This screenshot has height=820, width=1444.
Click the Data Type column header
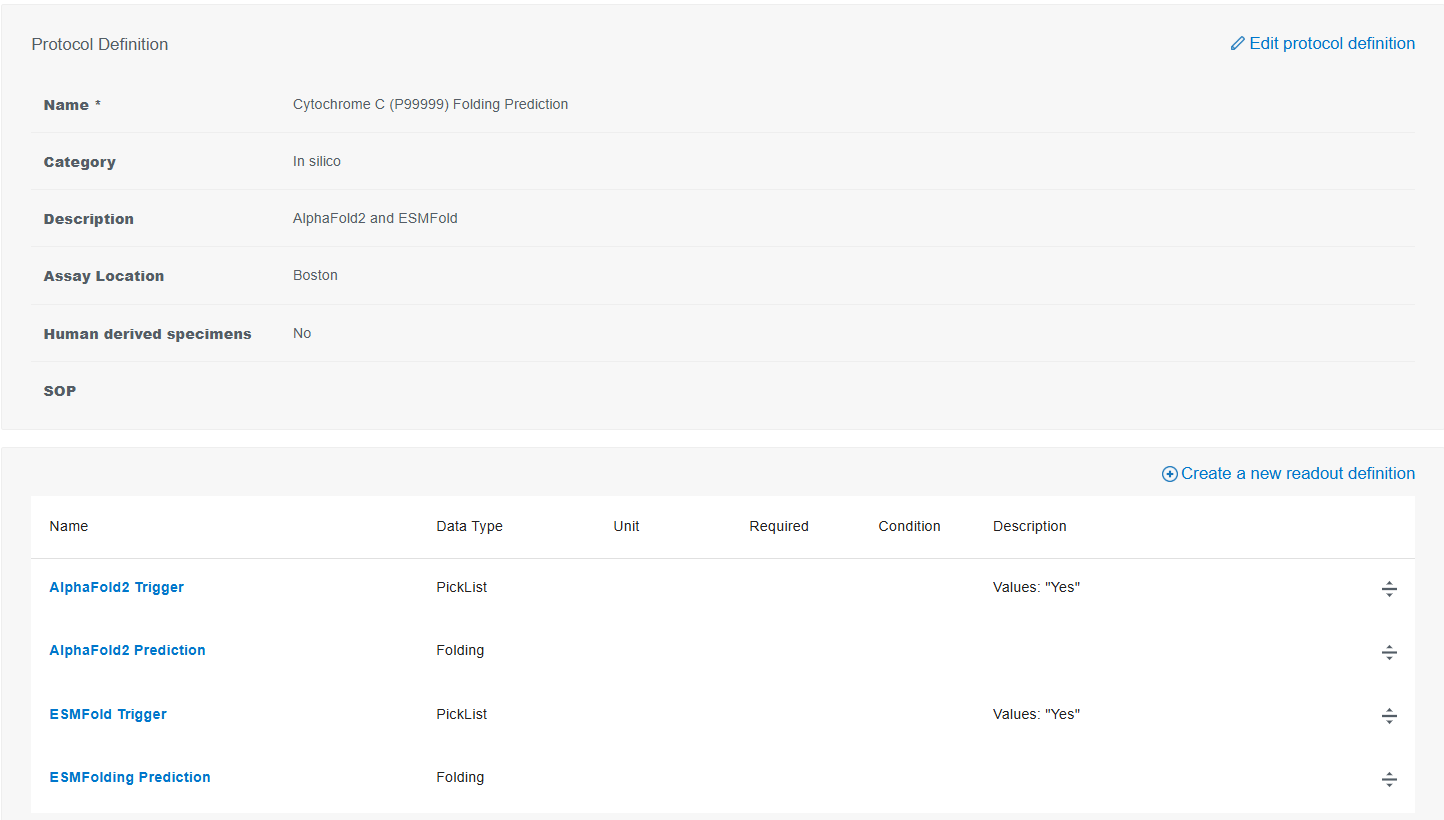coord(470,526)
